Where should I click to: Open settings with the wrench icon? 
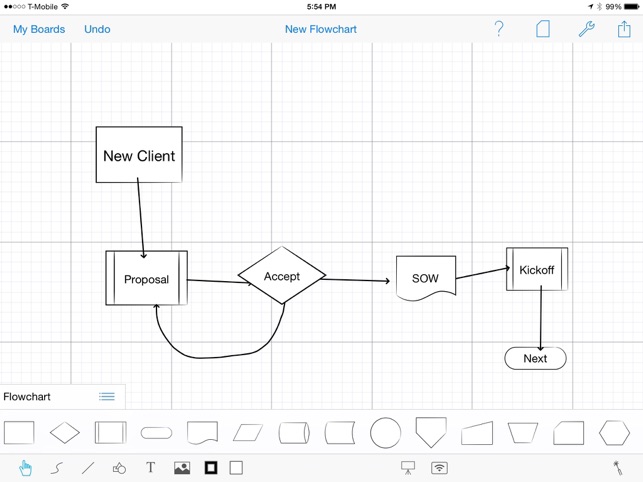pyautogui.click(x=586, y=29)
